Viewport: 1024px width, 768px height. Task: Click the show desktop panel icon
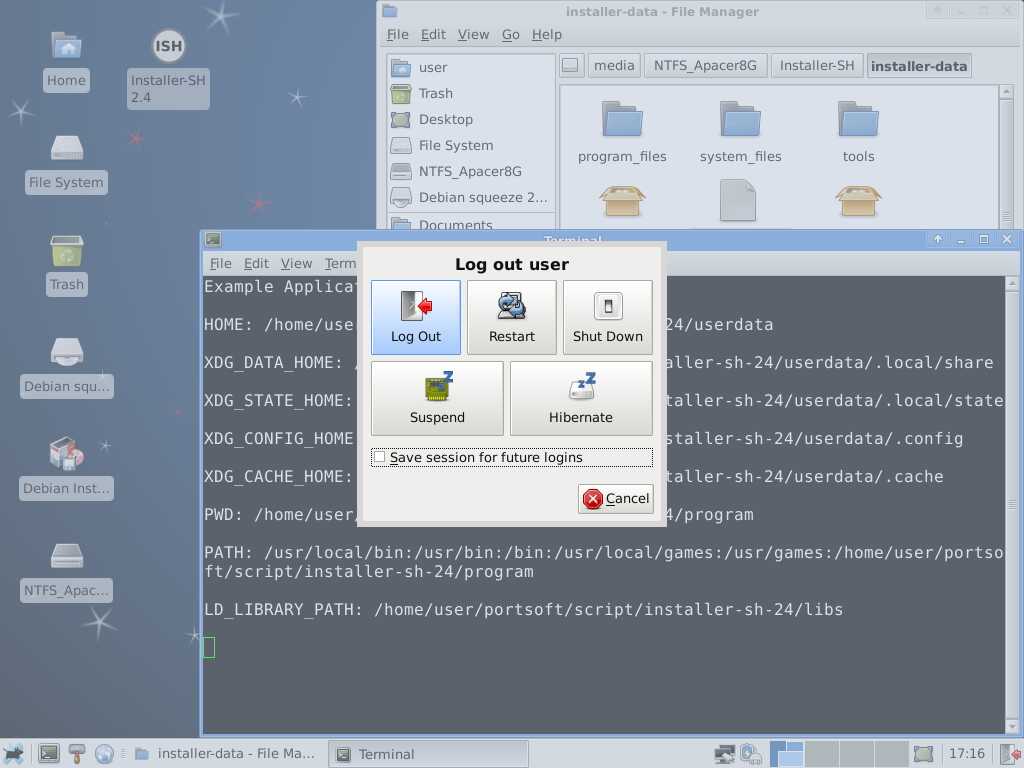pyautogui.click(x=923, y=754)
